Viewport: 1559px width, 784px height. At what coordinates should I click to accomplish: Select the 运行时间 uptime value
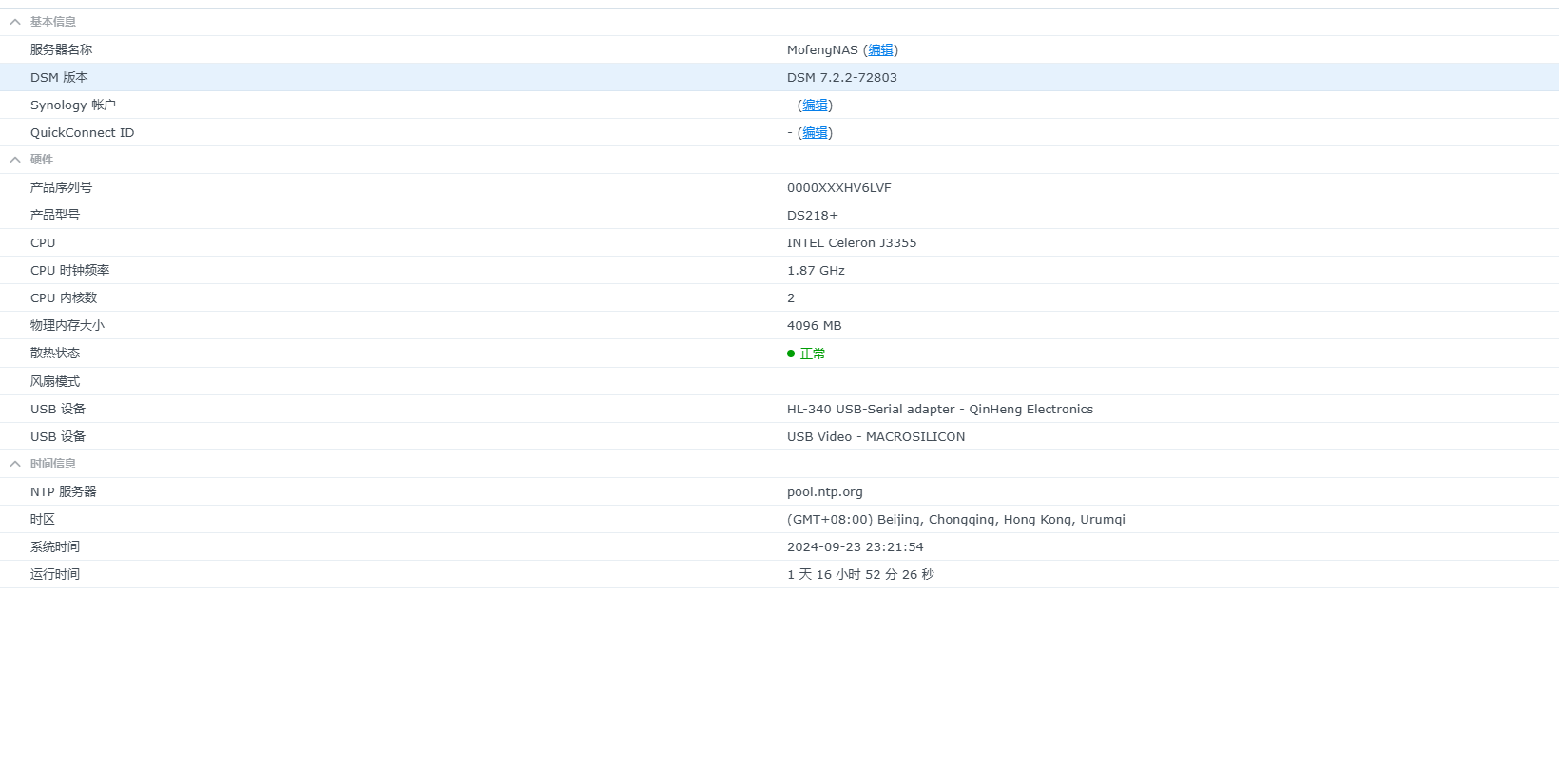(x=860, y=575)
